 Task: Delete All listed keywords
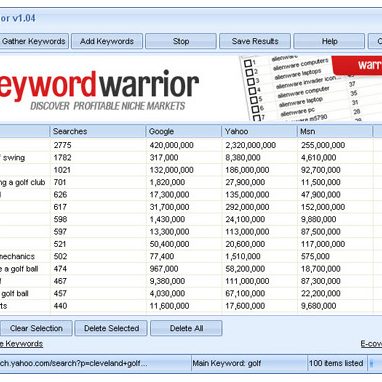(186, 328)
